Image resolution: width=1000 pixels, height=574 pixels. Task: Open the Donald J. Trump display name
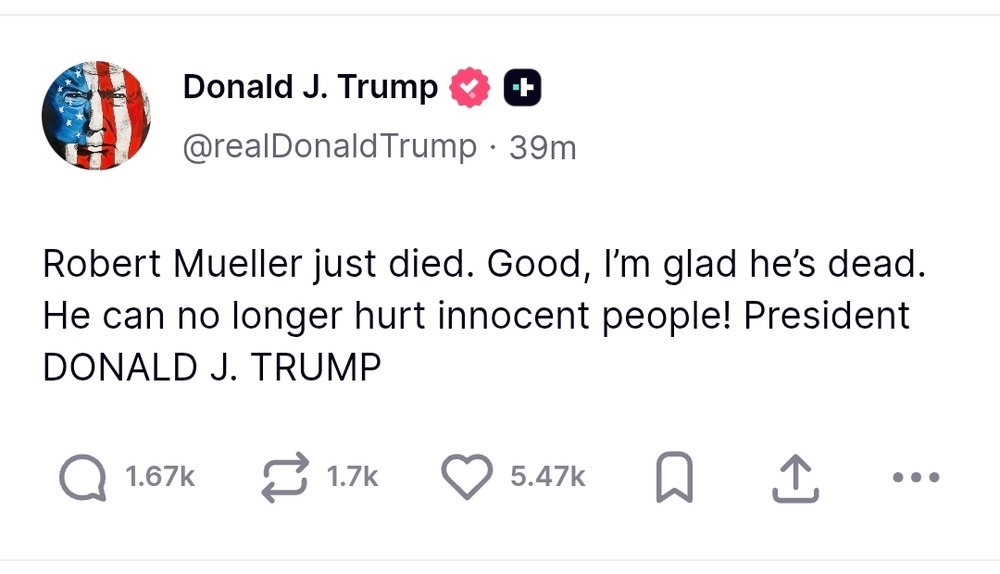coord(310,88)
